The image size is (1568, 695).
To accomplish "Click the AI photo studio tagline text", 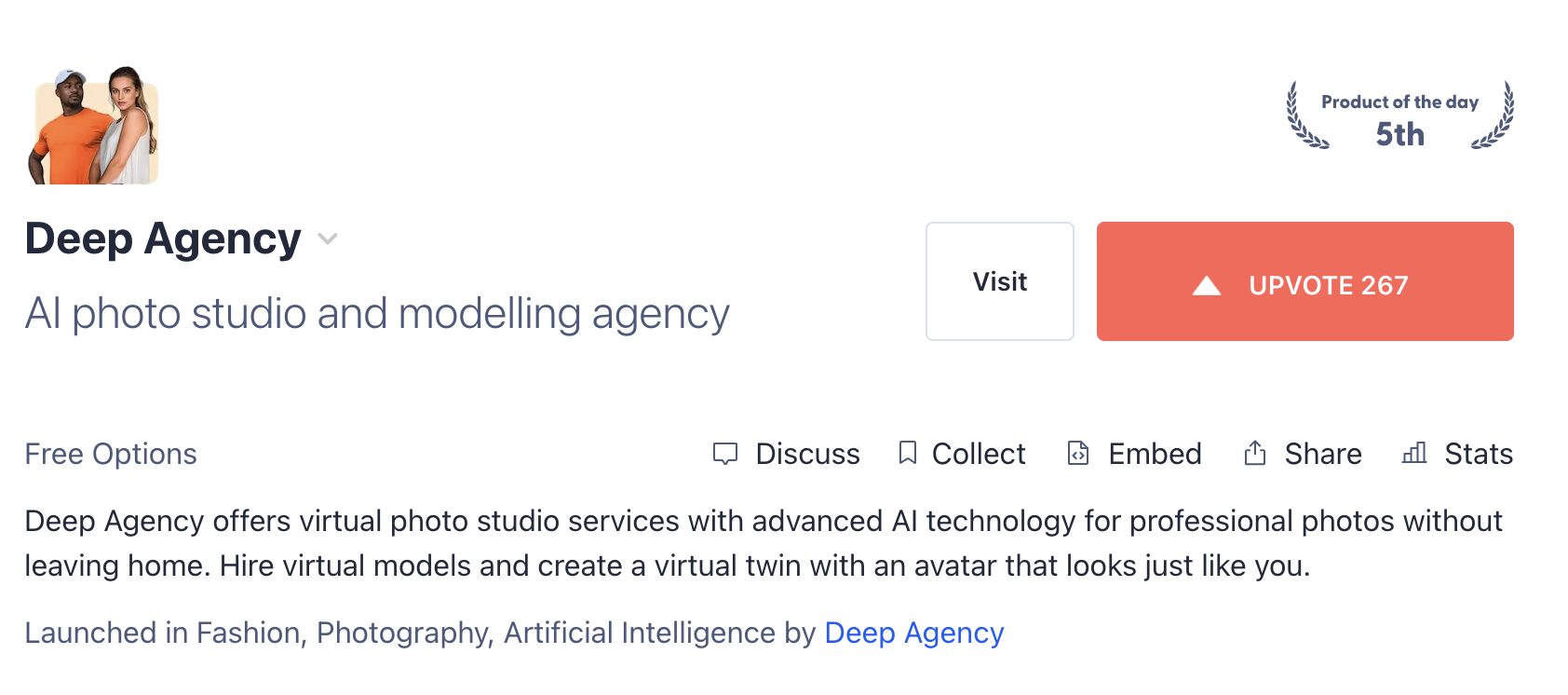I will [377, 314].
